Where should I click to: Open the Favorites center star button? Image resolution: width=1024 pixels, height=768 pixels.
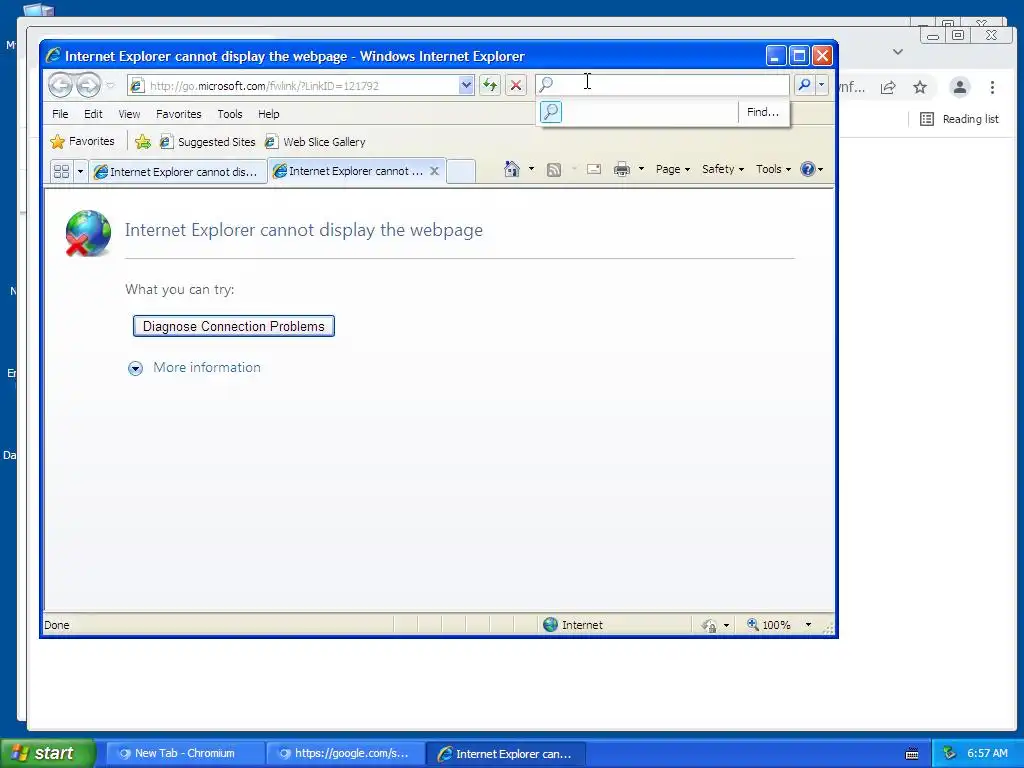click(x=82, y=141)
